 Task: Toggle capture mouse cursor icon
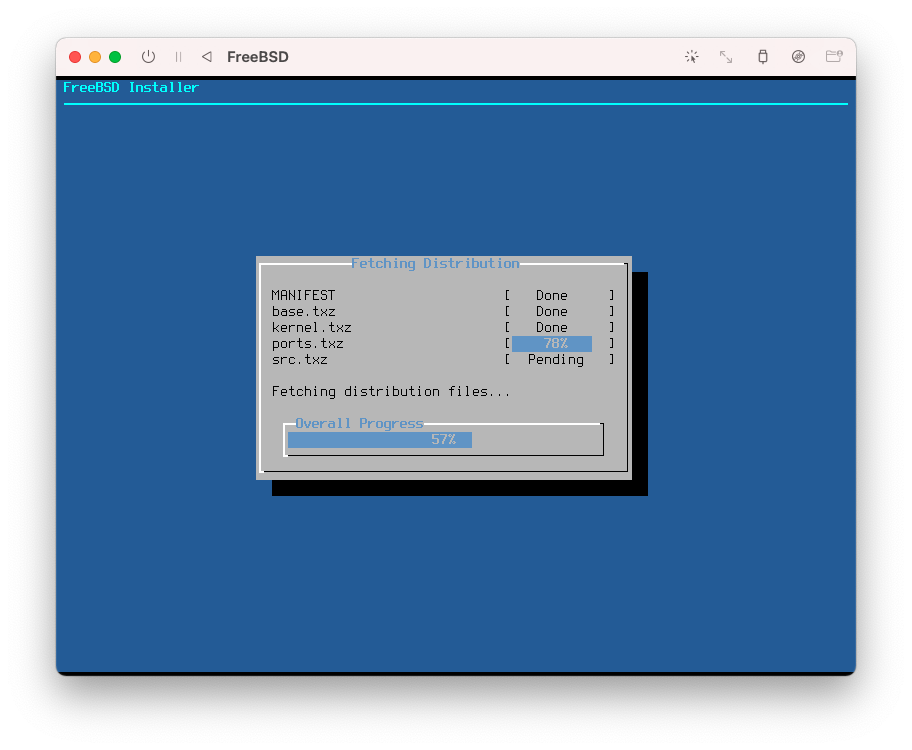coord(692,56)
